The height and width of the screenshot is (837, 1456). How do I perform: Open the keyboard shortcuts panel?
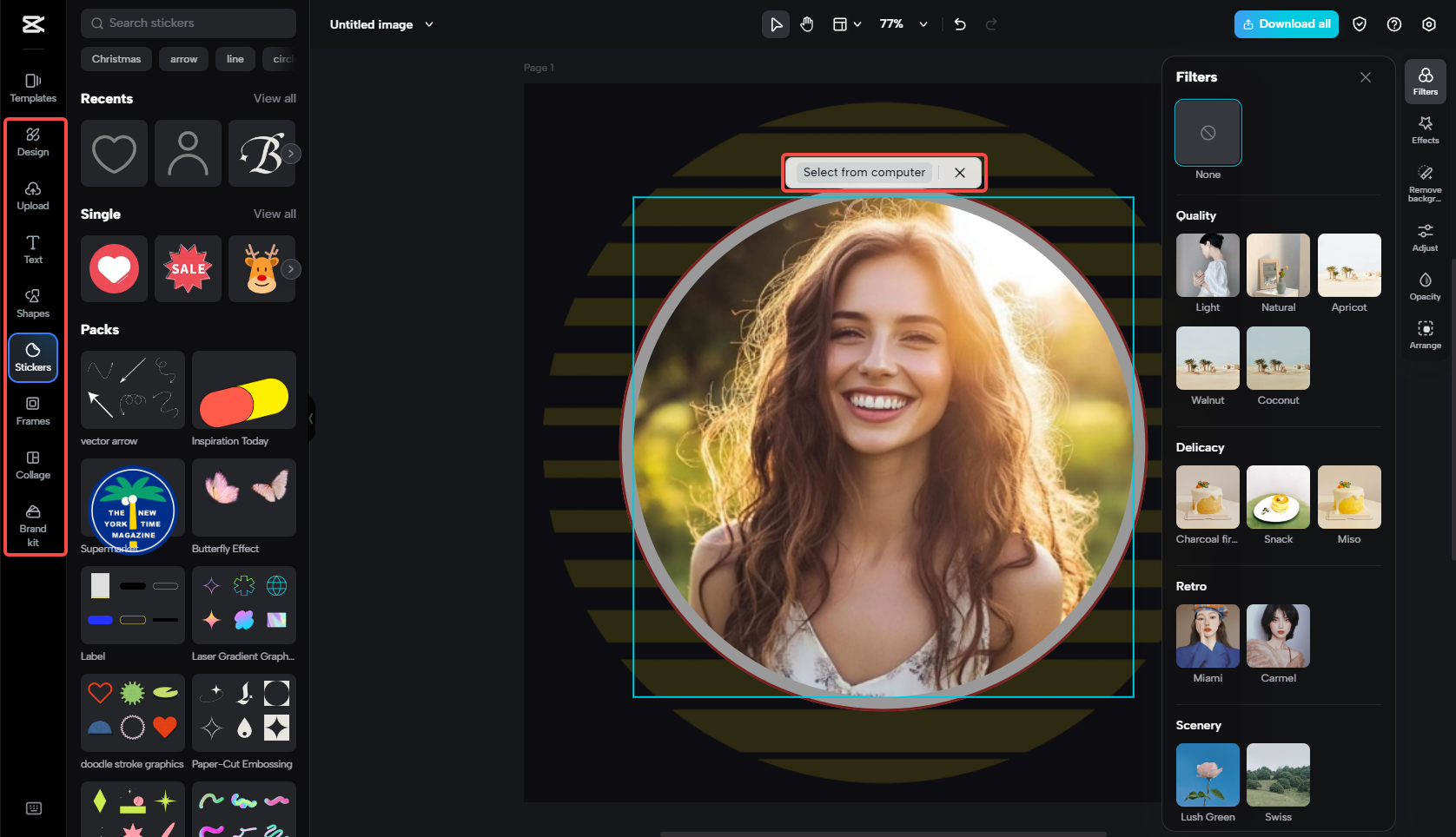coord(33,807)
